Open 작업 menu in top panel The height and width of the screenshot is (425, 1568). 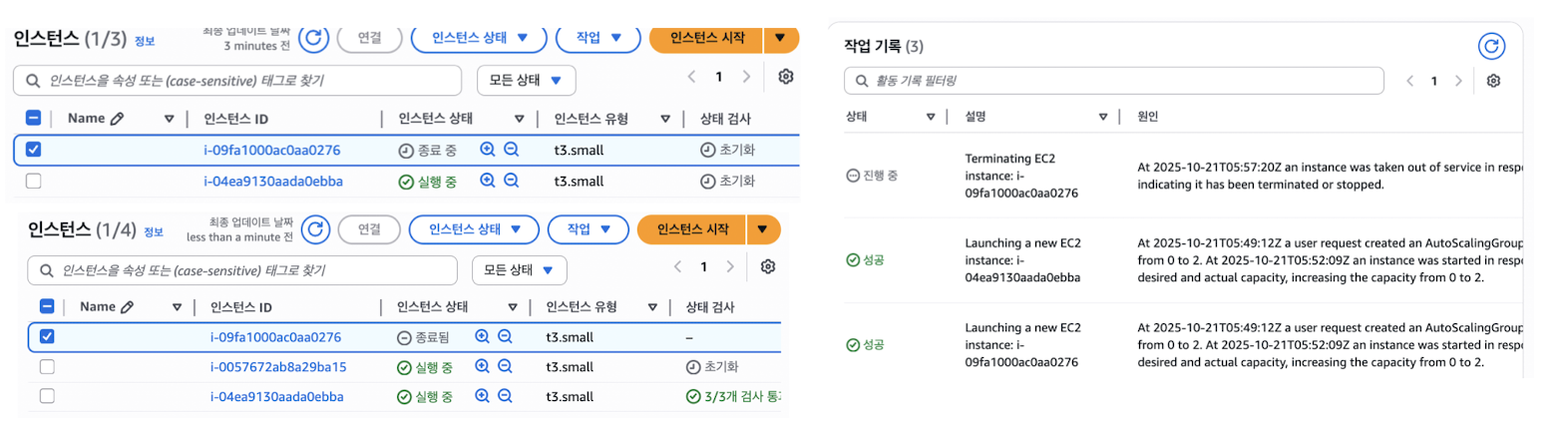point(597,38)
